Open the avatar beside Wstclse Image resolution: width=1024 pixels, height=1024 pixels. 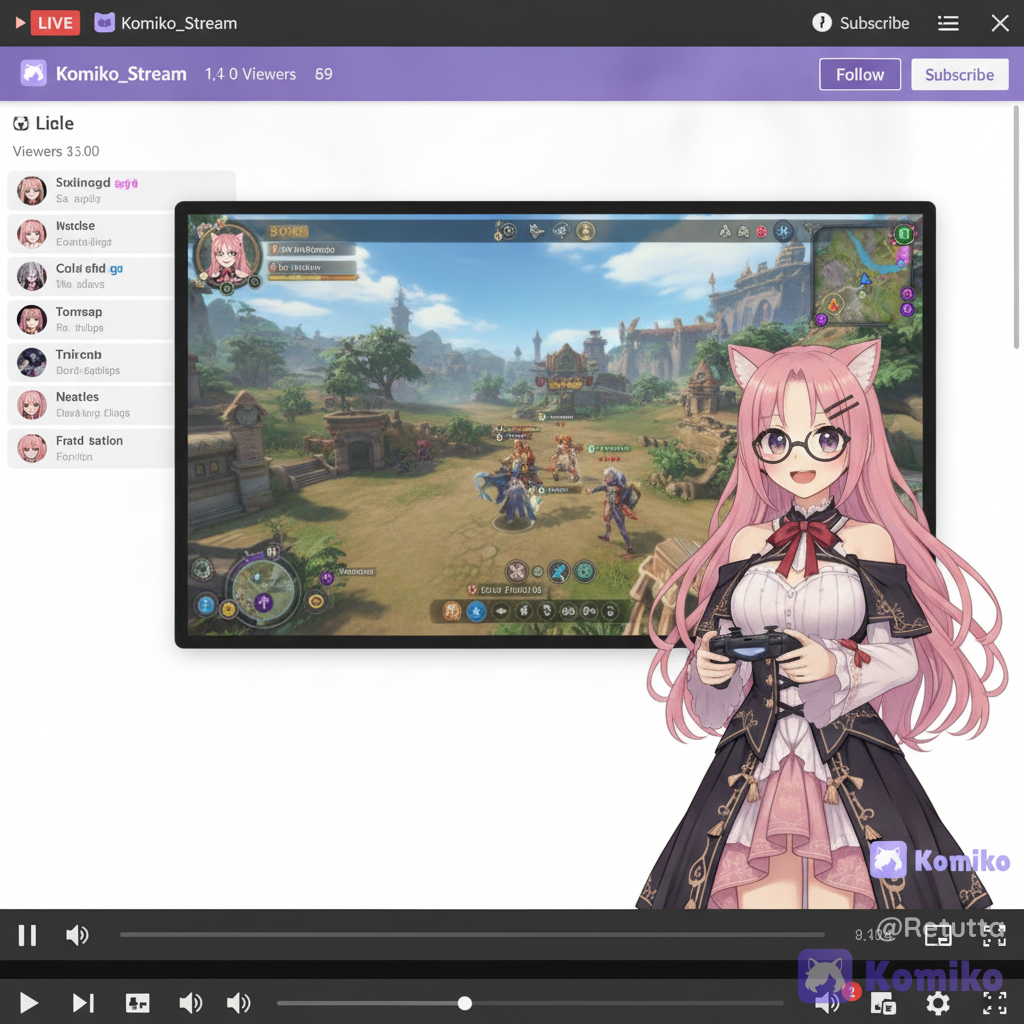tap(31, 233)
